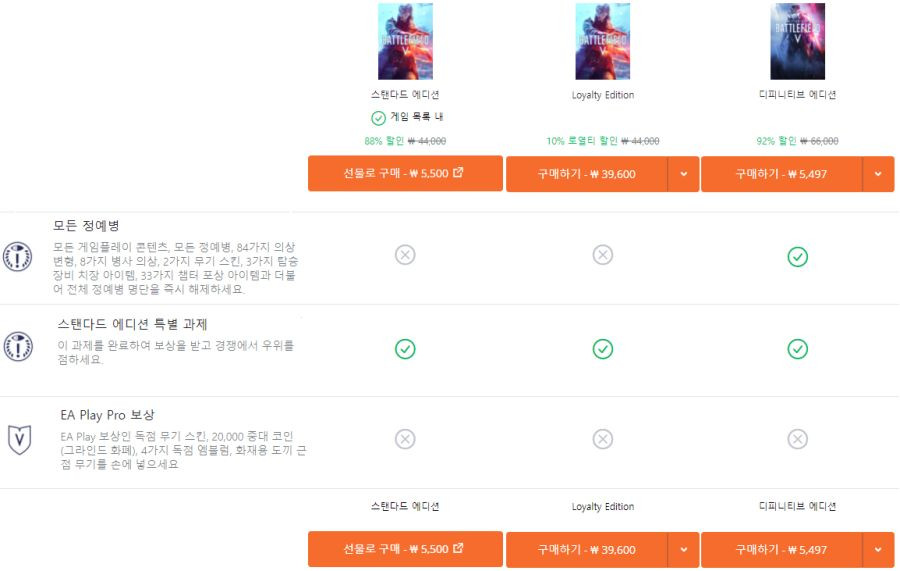900x571 pixels.
Task: Click Standard Edition check for 특별 과제
Action: coord(405,349)
